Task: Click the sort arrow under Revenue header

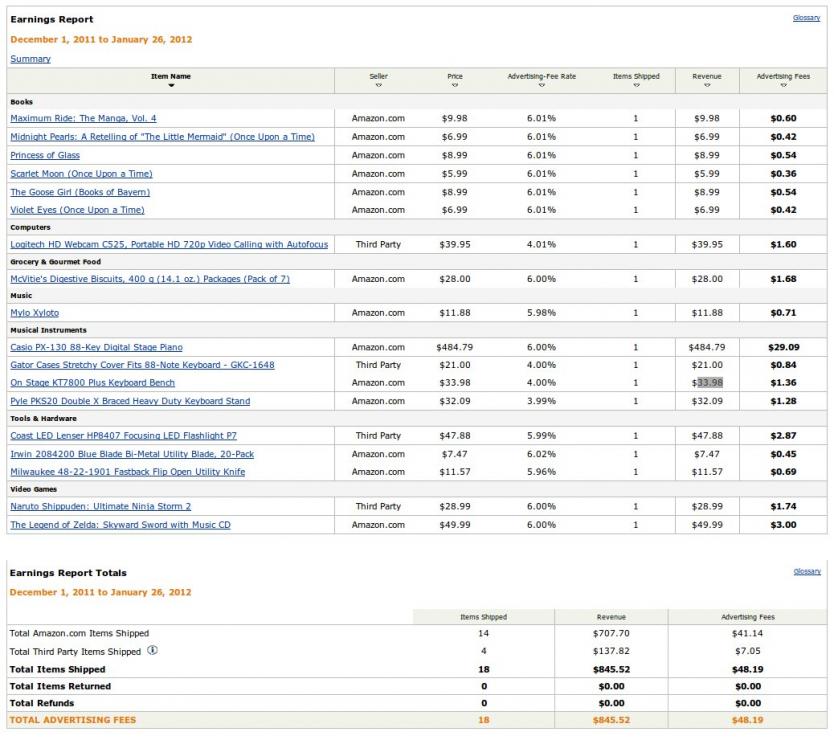Action: click(x=707, y=86)
